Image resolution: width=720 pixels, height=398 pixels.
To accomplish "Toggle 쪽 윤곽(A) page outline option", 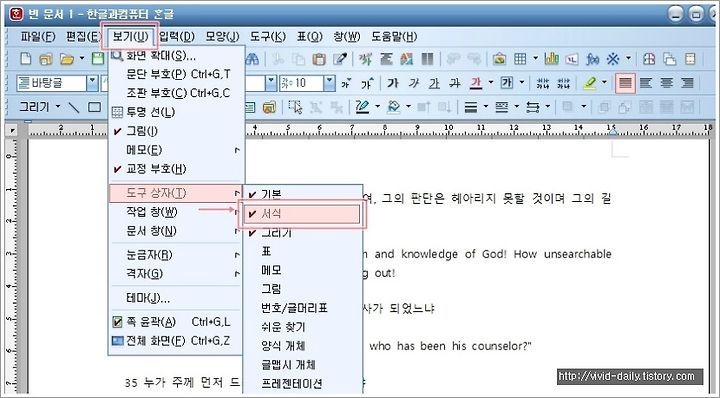I will tap(174, 322).
